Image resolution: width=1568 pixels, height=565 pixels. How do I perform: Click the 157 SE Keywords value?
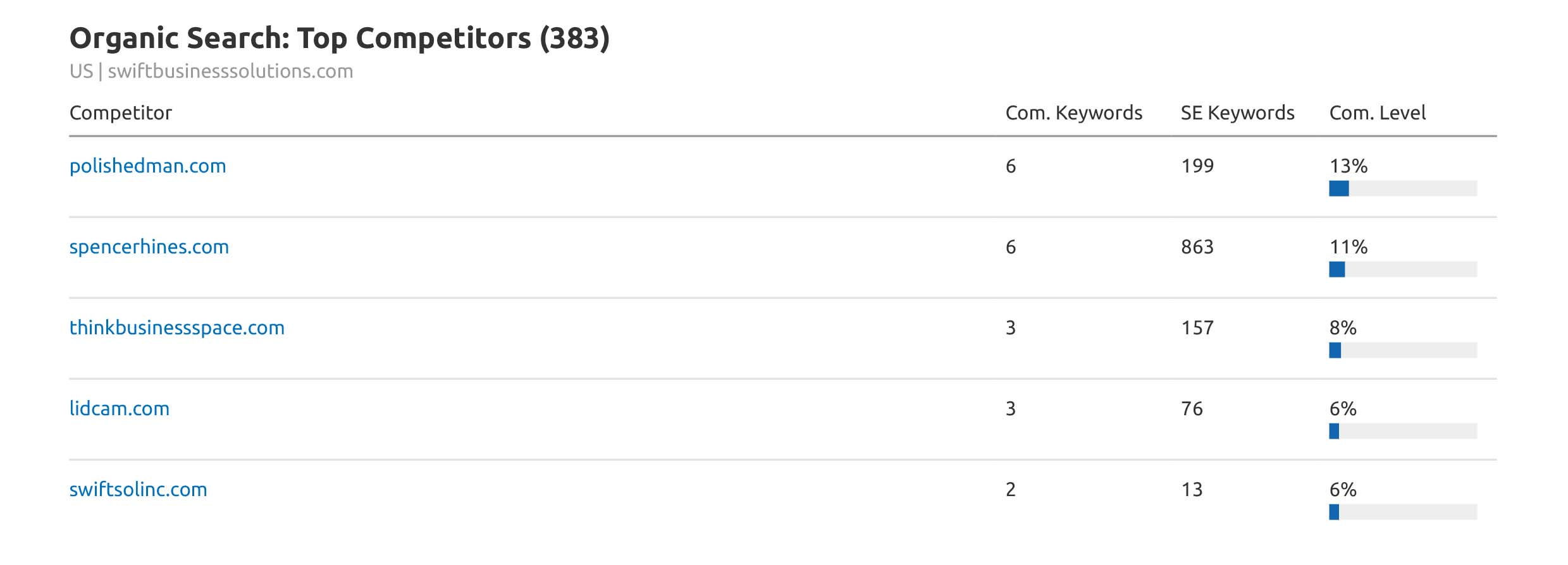[x=1197, y=328]
